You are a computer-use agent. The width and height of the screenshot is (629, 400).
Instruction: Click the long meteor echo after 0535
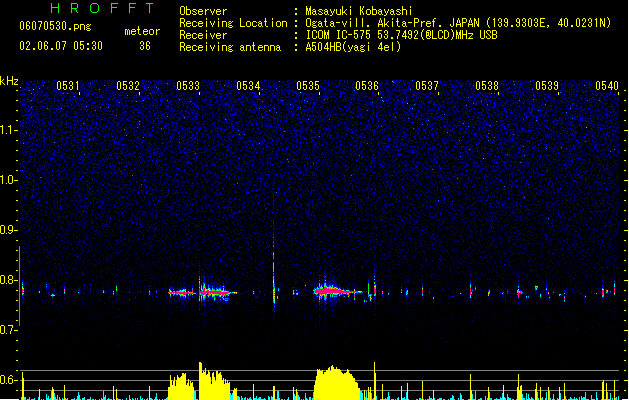point(339,291)
